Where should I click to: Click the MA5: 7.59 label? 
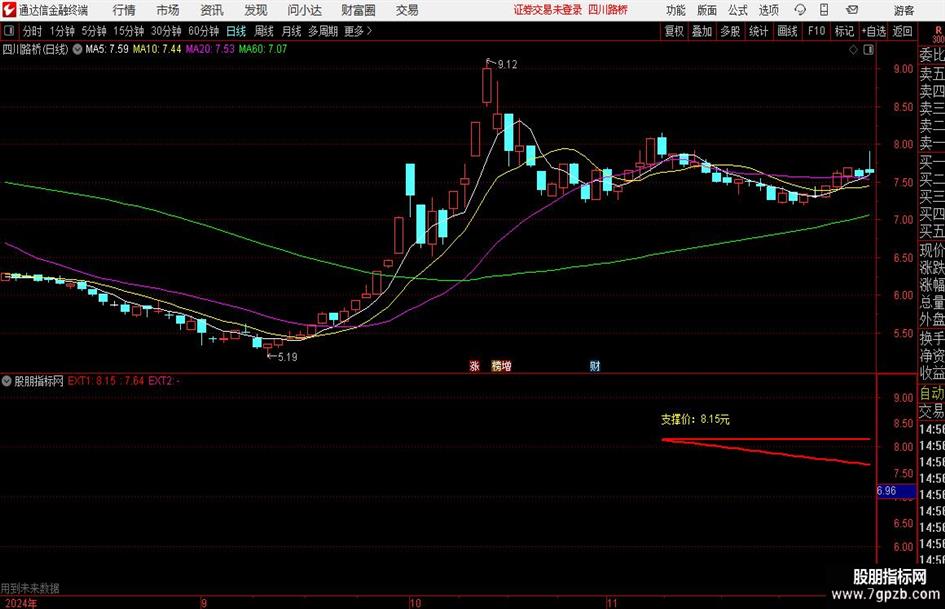pos(107,49)
